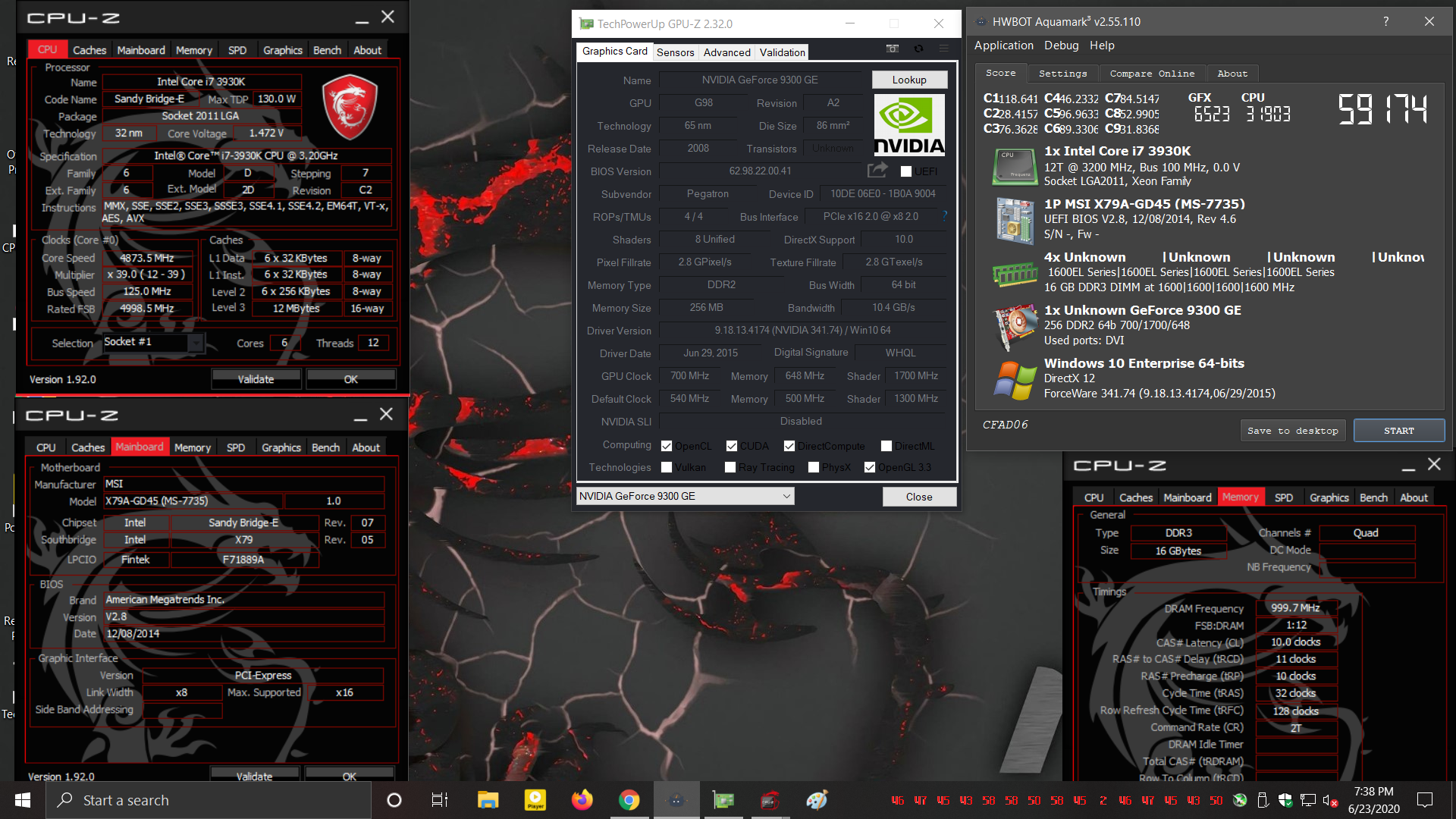
Task: Toggle the Ray Tracing checkbox
Action: click(730, 467)
